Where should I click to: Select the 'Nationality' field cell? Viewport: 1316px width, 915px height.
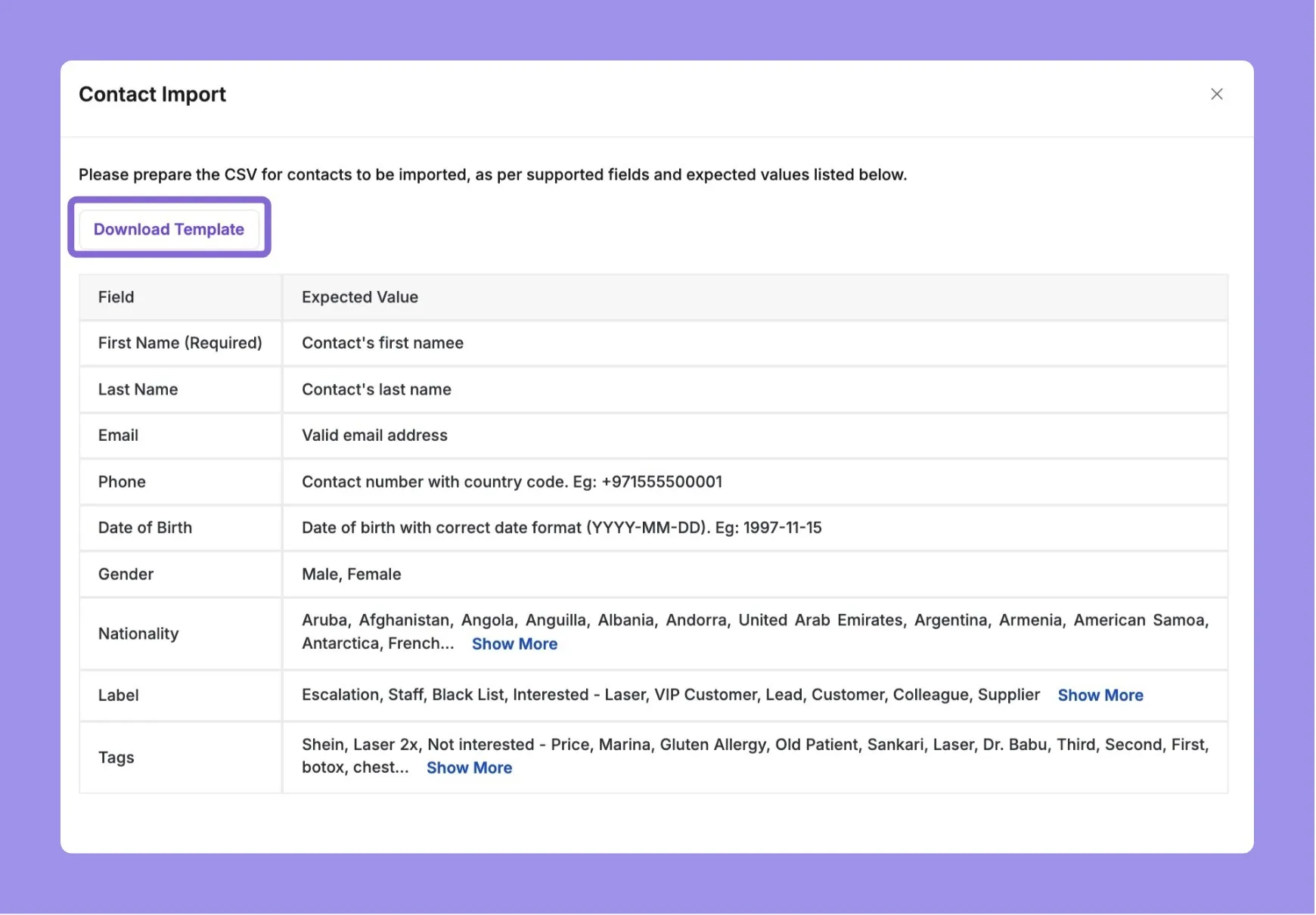(181, 634)
